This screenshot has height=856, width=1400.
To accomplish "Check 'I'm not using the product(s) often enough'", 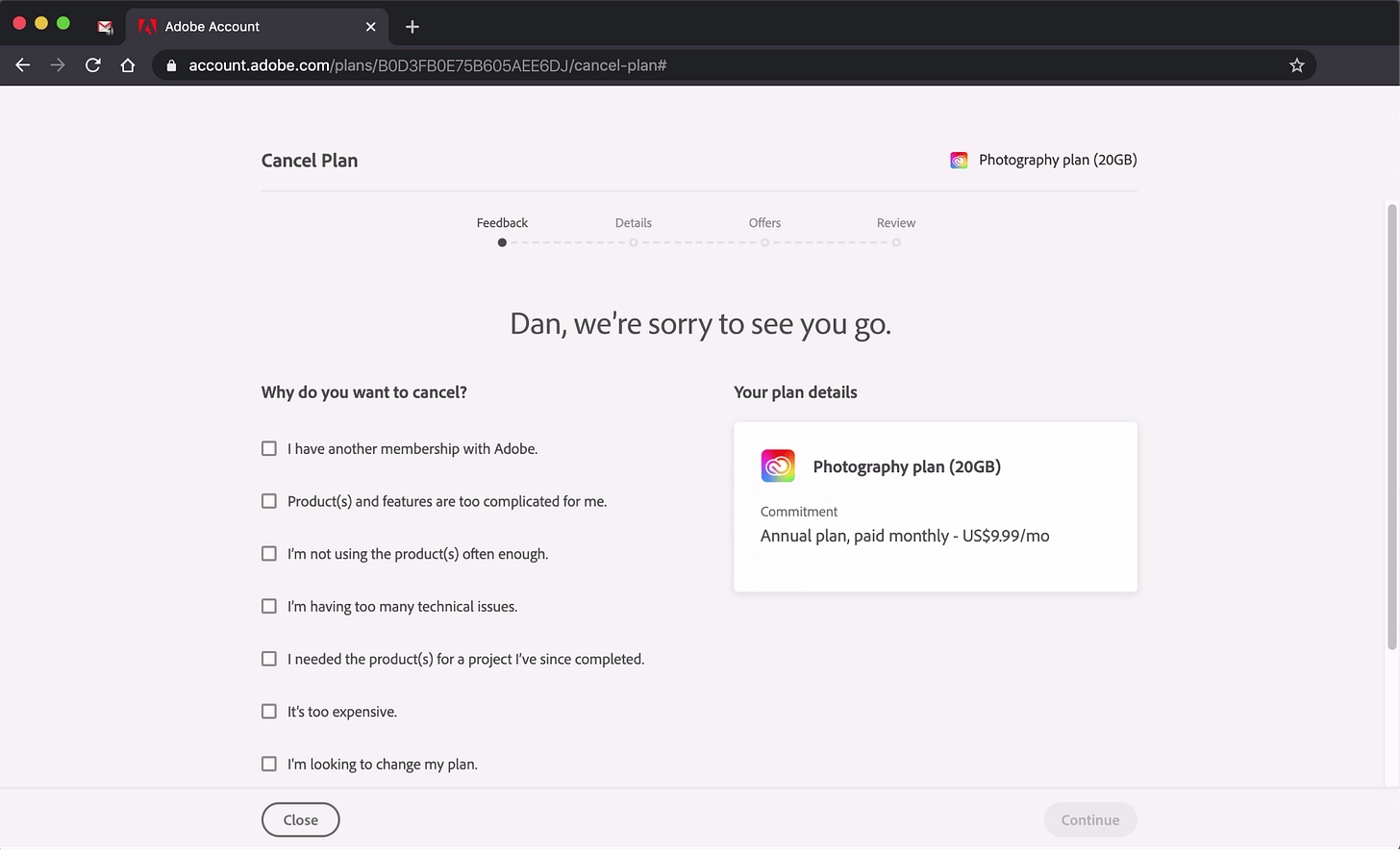I will (x=269, y=554).
